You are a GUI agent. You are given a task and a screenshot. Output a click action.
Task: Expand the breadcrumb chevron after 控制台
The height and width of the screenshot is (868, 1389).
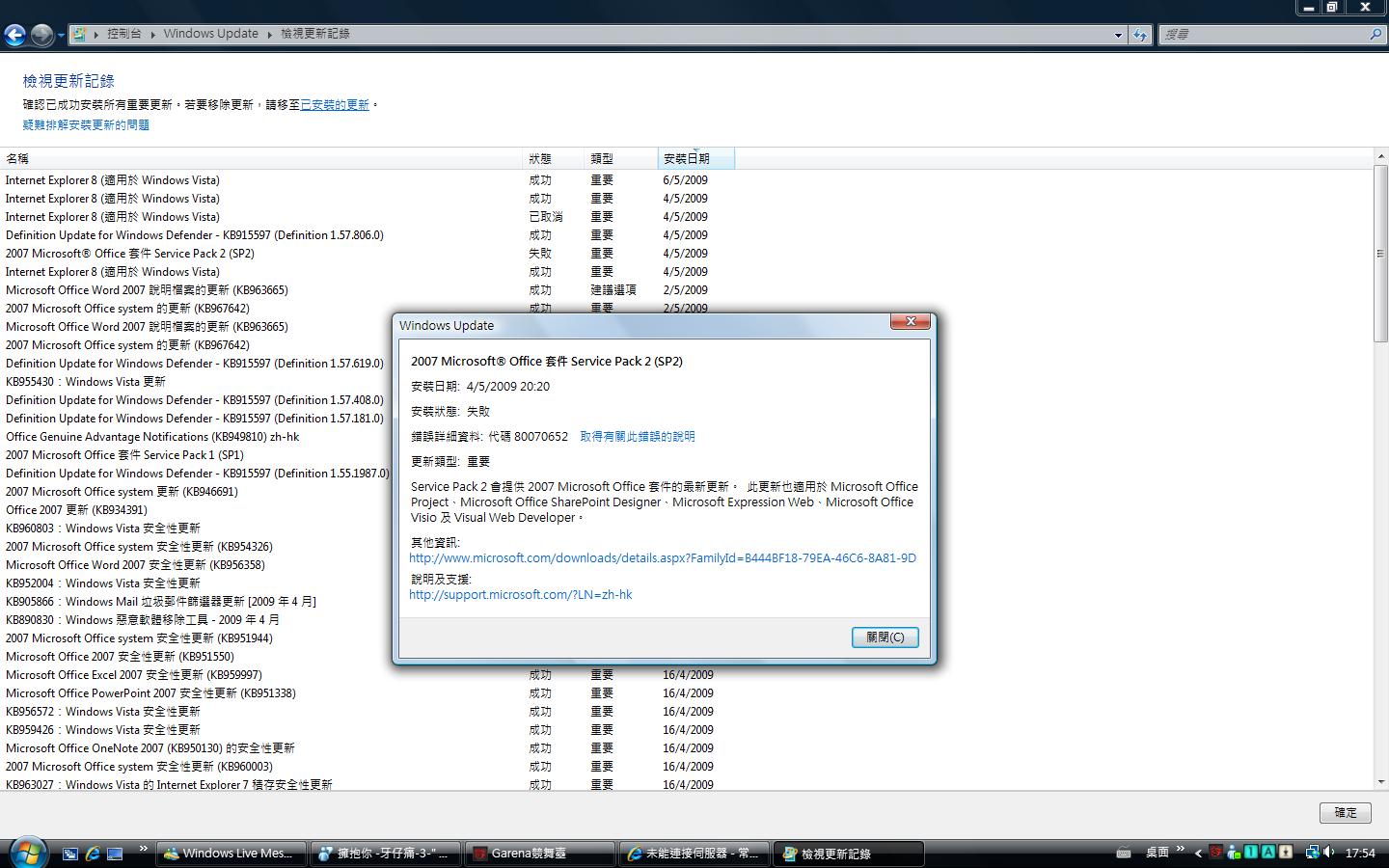[x=152, y=34]
